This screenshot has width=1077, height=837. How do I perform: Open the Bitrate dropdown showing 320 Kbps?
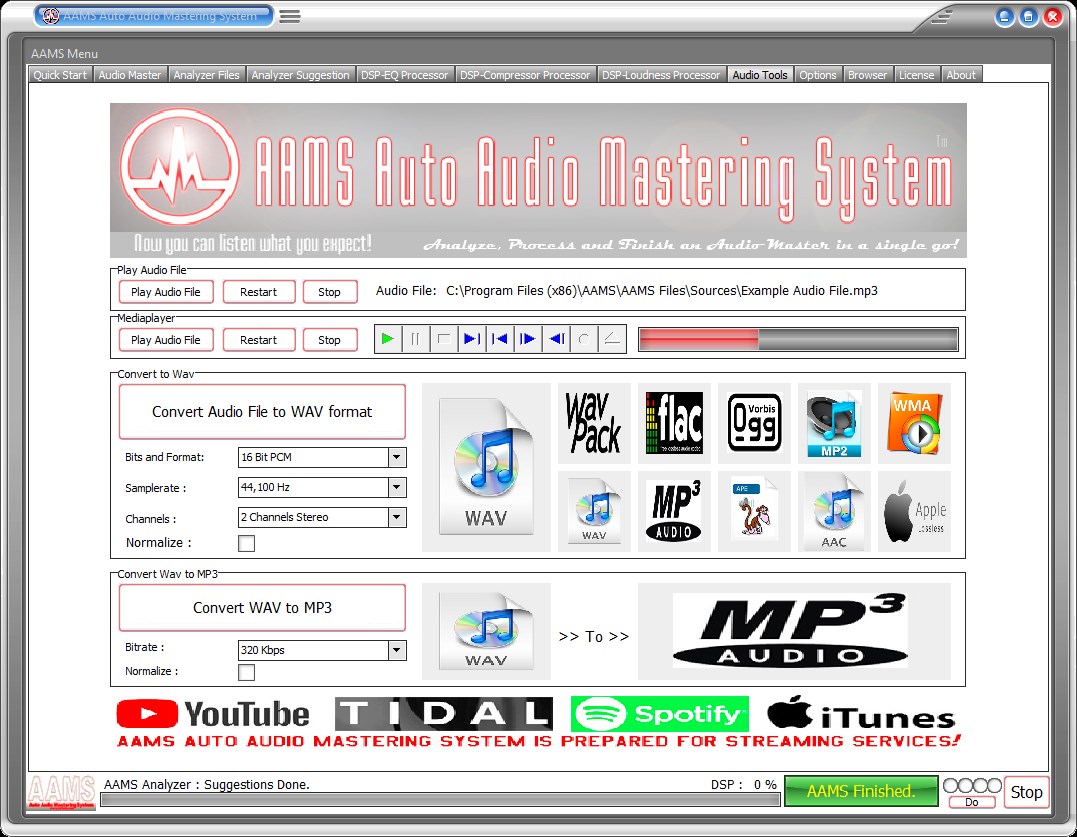[x=396, y=650]
